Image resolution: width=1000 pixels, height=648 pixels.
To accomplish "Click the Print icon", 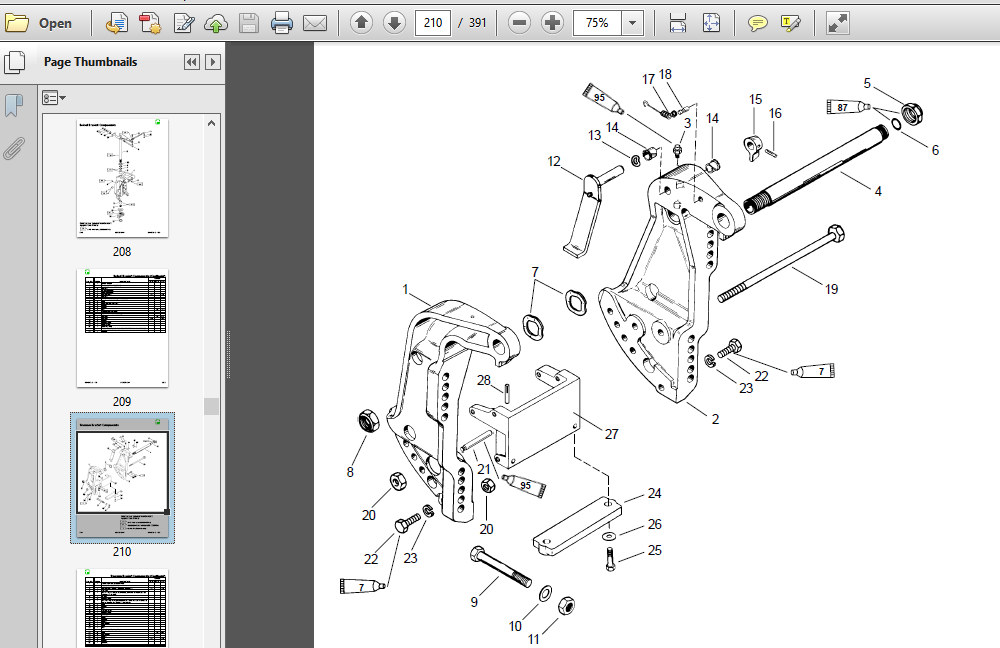I will pyautogui.click(x=282, y=24).
